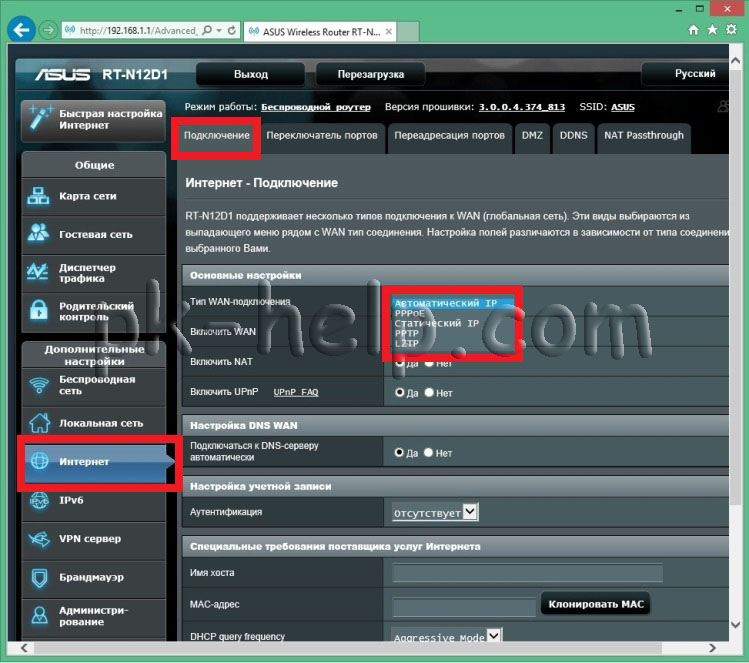Click the ASUS logo
Image resolution: width=749 pixels, height=663 pixels.
click(63, 75)
